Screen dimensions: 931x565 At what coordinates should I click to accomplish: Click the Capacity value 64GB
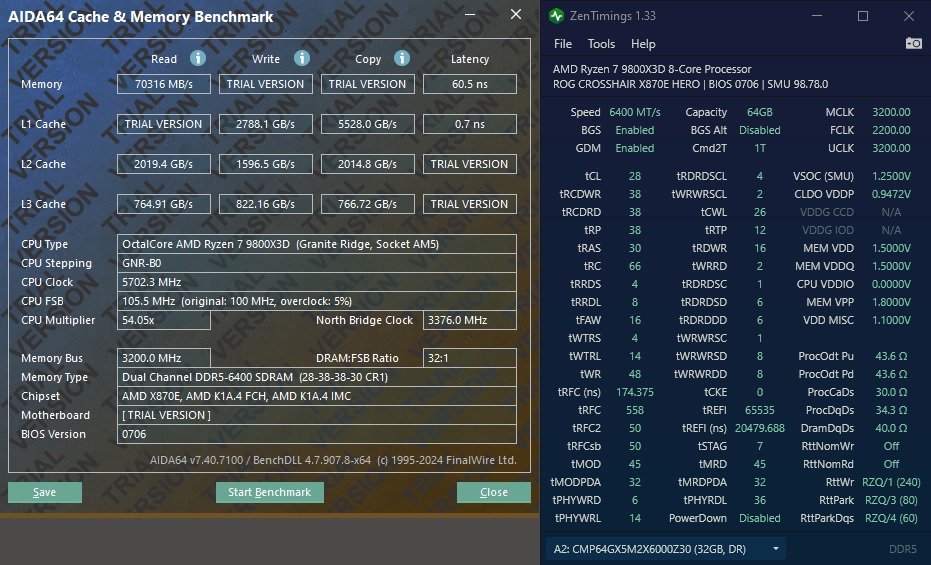coord(759,112)
